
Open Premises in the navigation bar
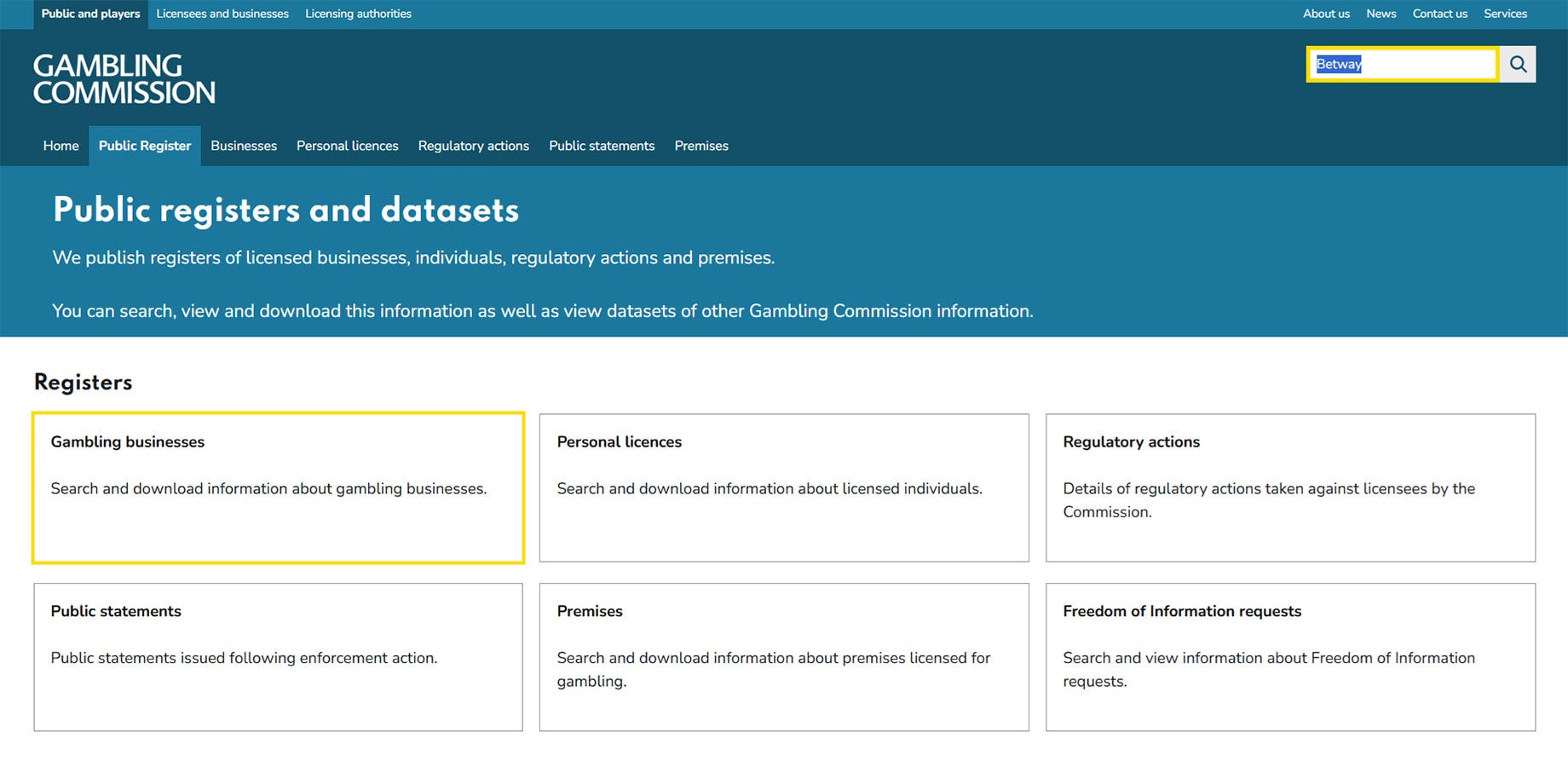(701, 146)
